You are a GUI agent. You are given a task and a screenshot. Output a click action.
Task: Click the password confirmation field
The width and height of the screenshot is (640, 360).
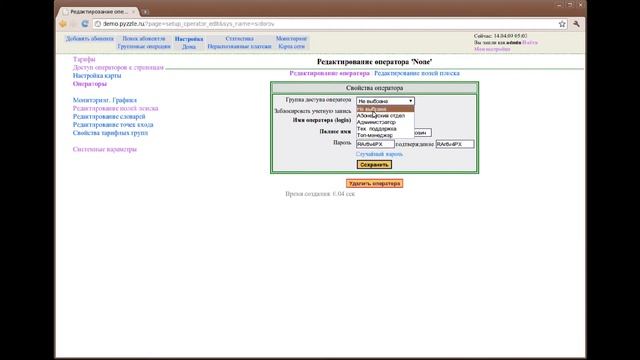[455, 144]
